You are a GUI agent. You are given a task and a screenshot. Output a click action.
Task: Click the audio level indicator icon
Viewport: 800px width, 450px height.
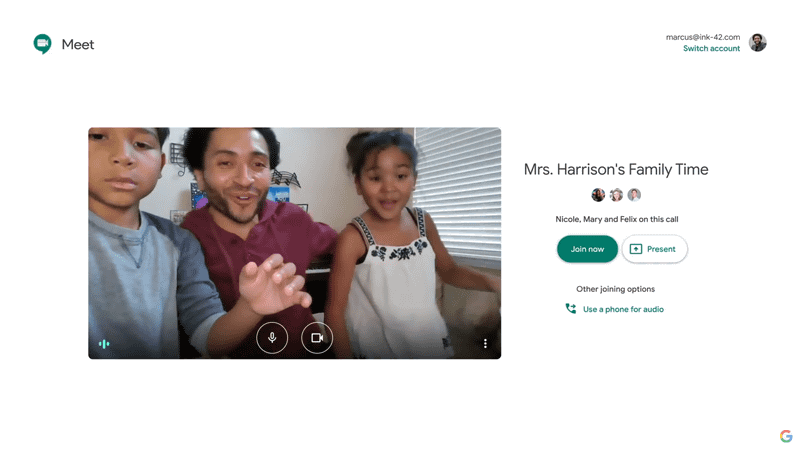pos(104,344)
